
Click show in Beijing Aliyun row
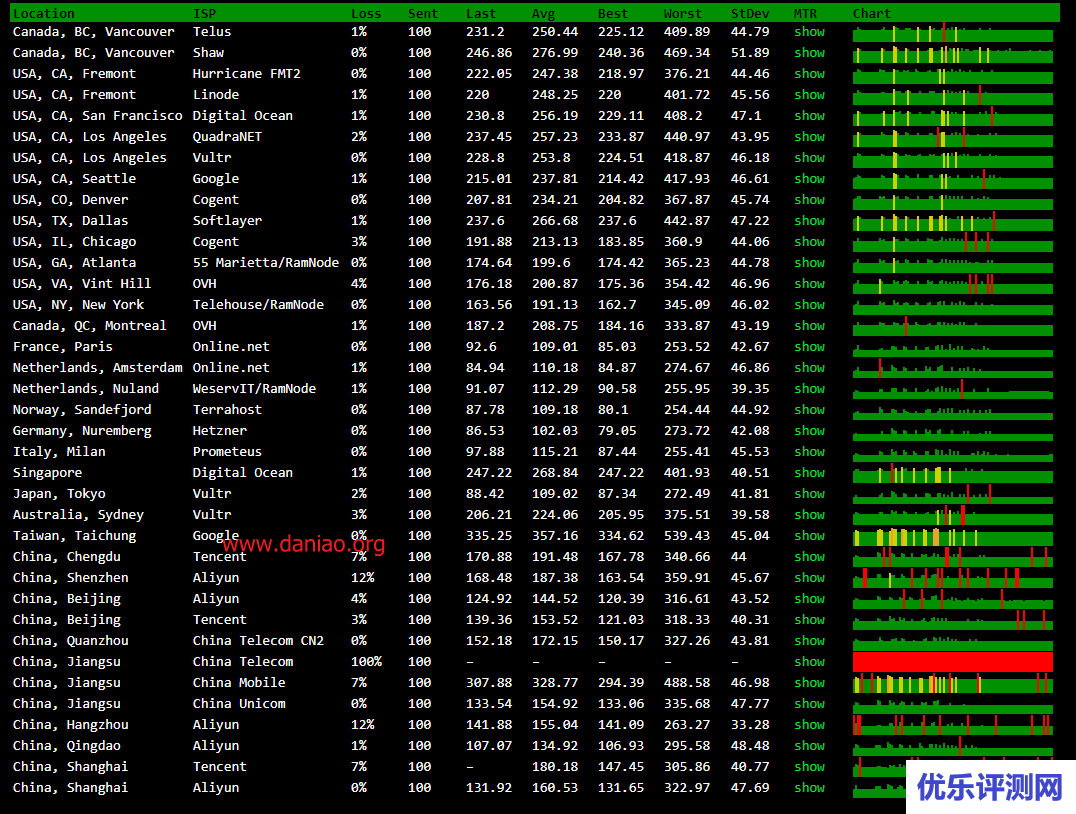(x=809, y=598)
